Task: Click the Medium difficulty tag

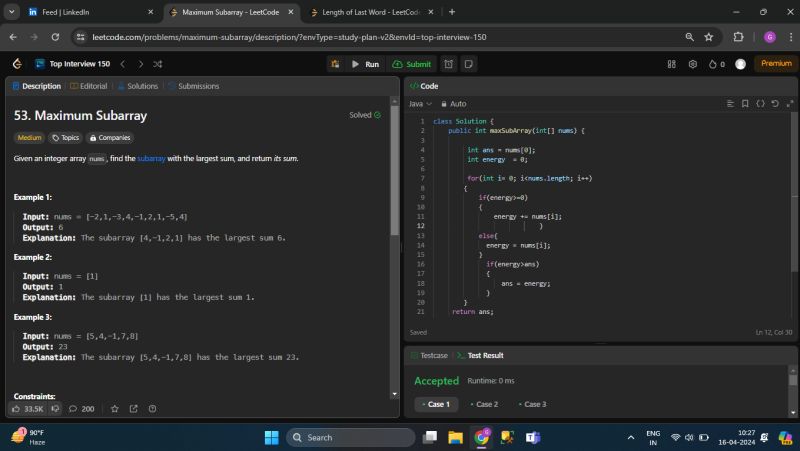Action: point(29,137)
